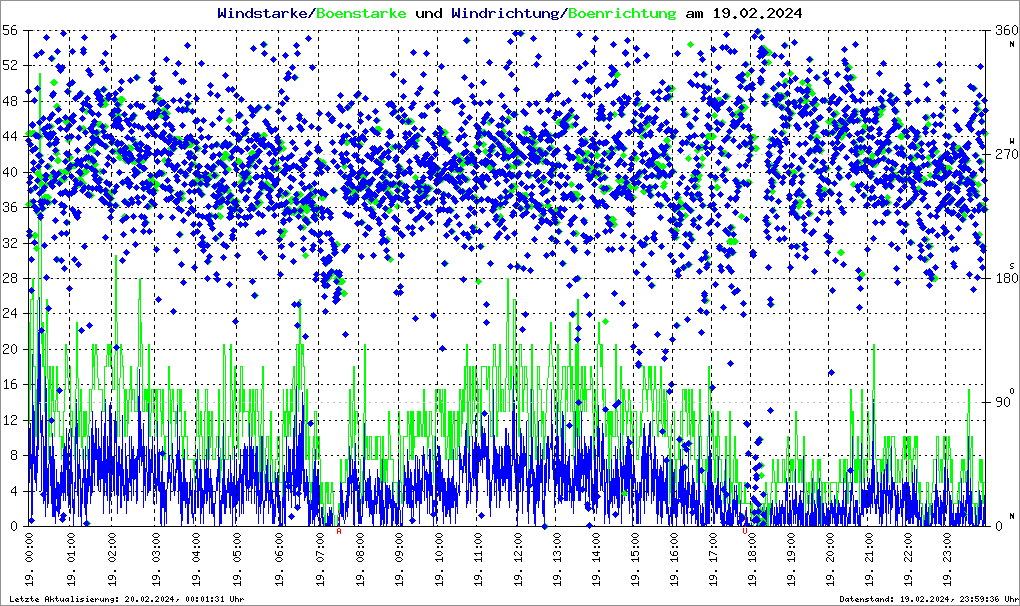Click the 56 value on the left axis

pos(11,31)
